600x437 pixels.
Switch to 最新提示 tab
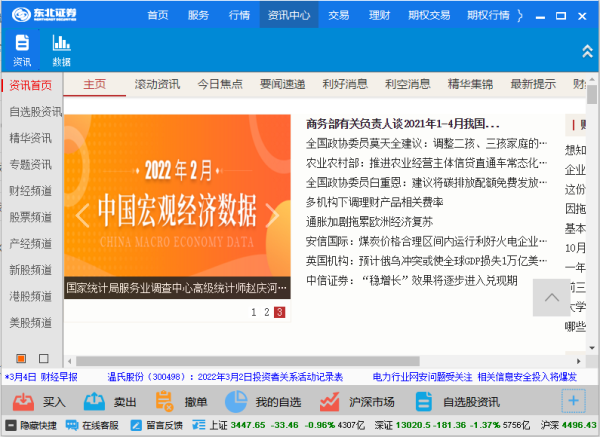pyautogui.click(x=533, y=84)
